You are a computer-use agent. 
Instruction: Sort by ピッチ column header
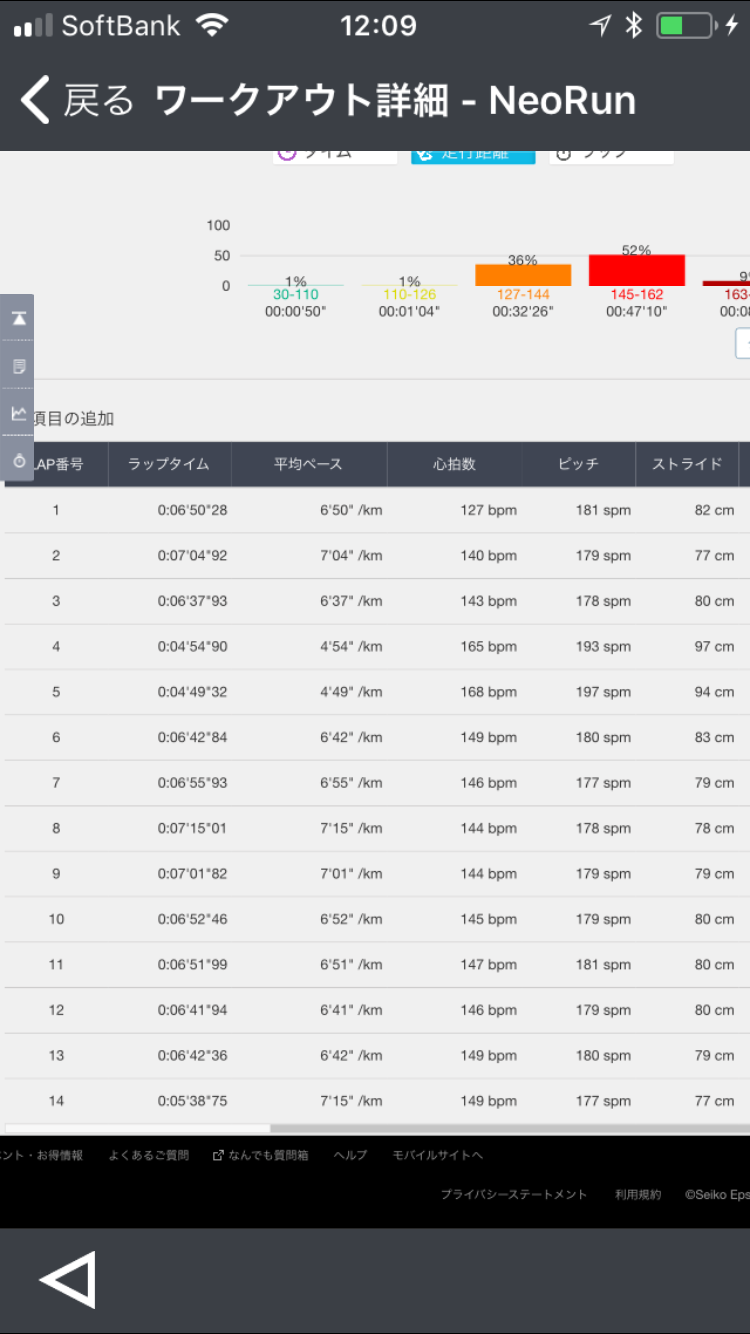578,464
